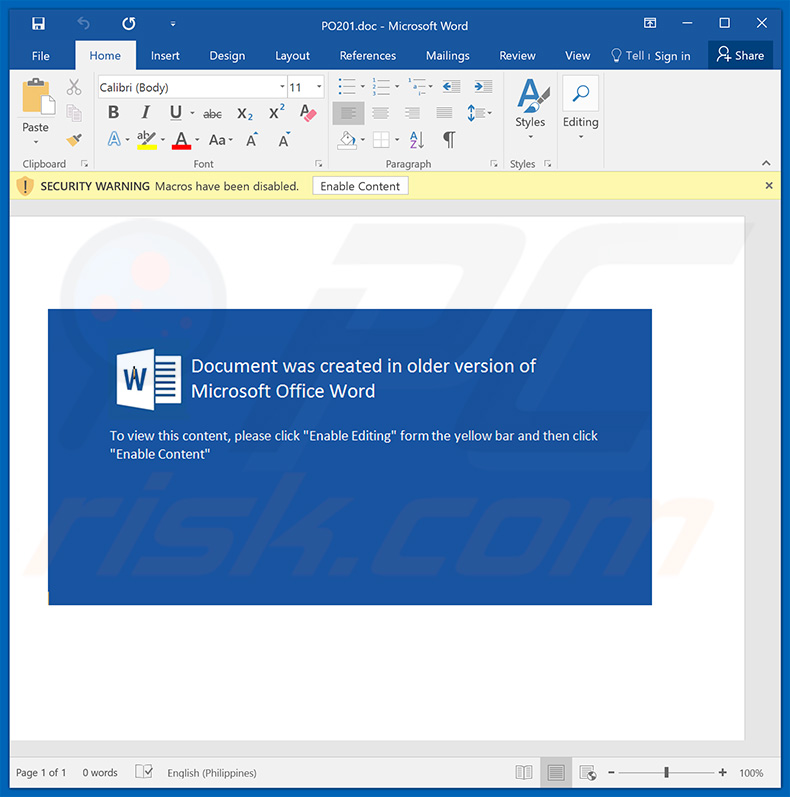790x797 pixels.
Task: Open the References tab
Action: click(368, 56)
